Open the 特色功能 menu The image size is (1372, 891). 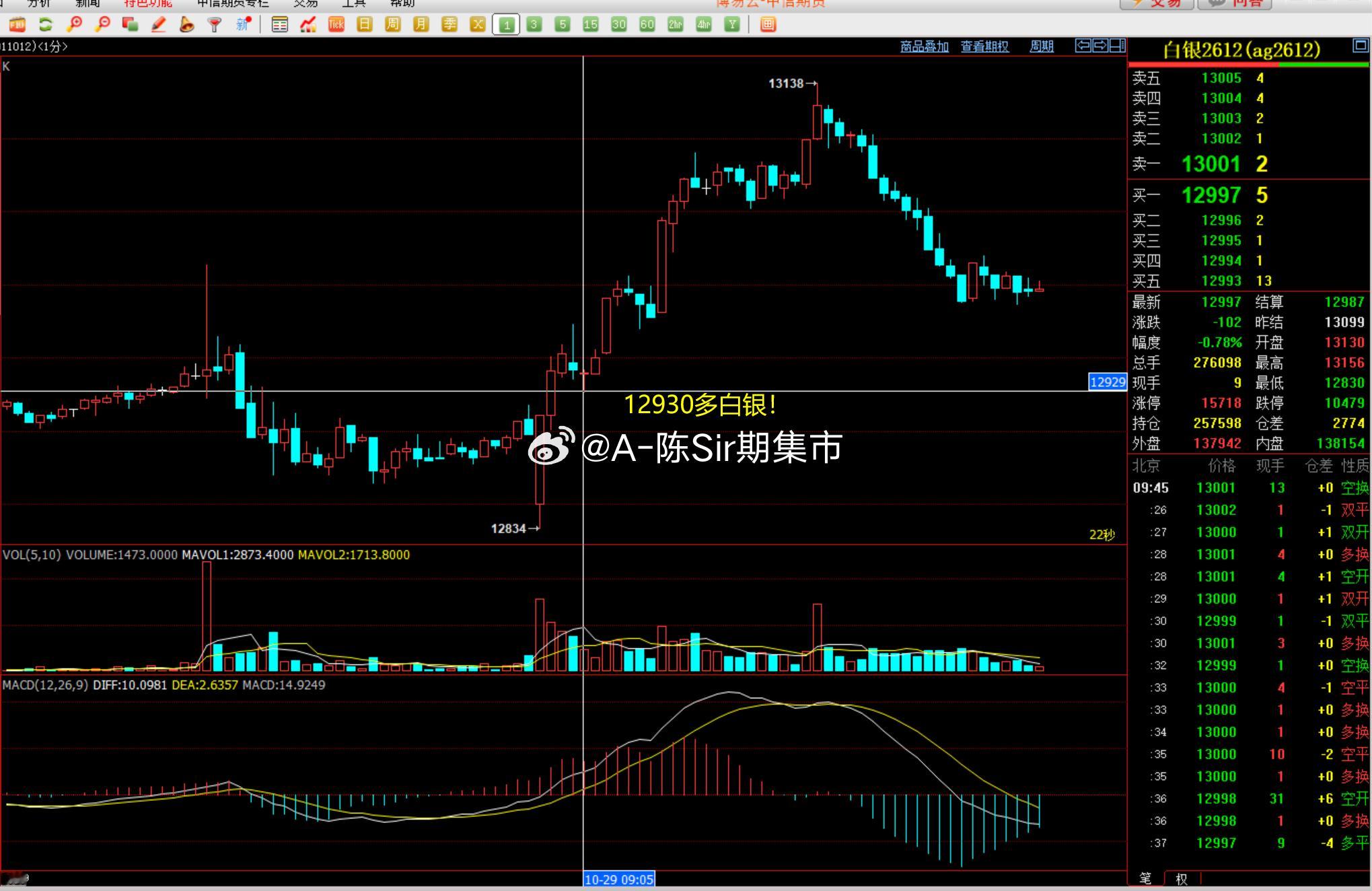coord(148,3)
